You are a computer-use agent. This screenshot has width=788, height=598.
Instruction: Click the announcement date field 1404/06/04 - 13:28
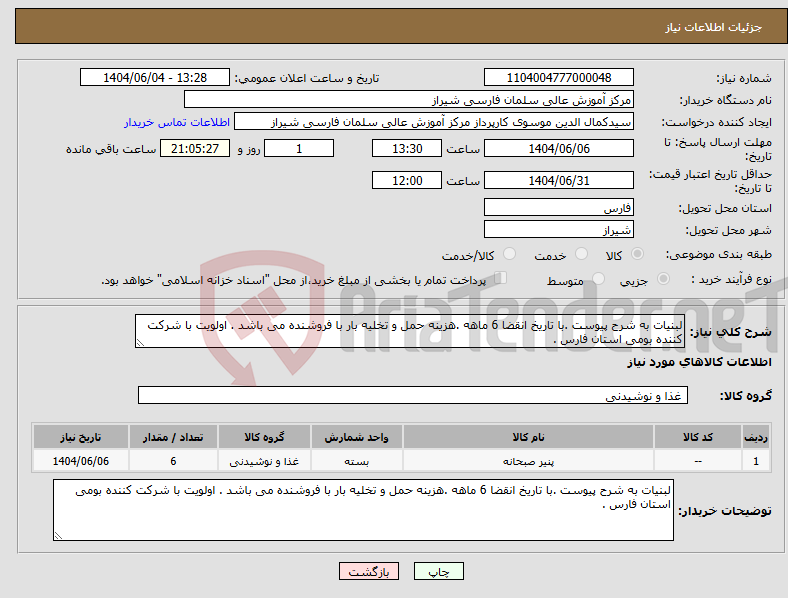click(155, 77)
